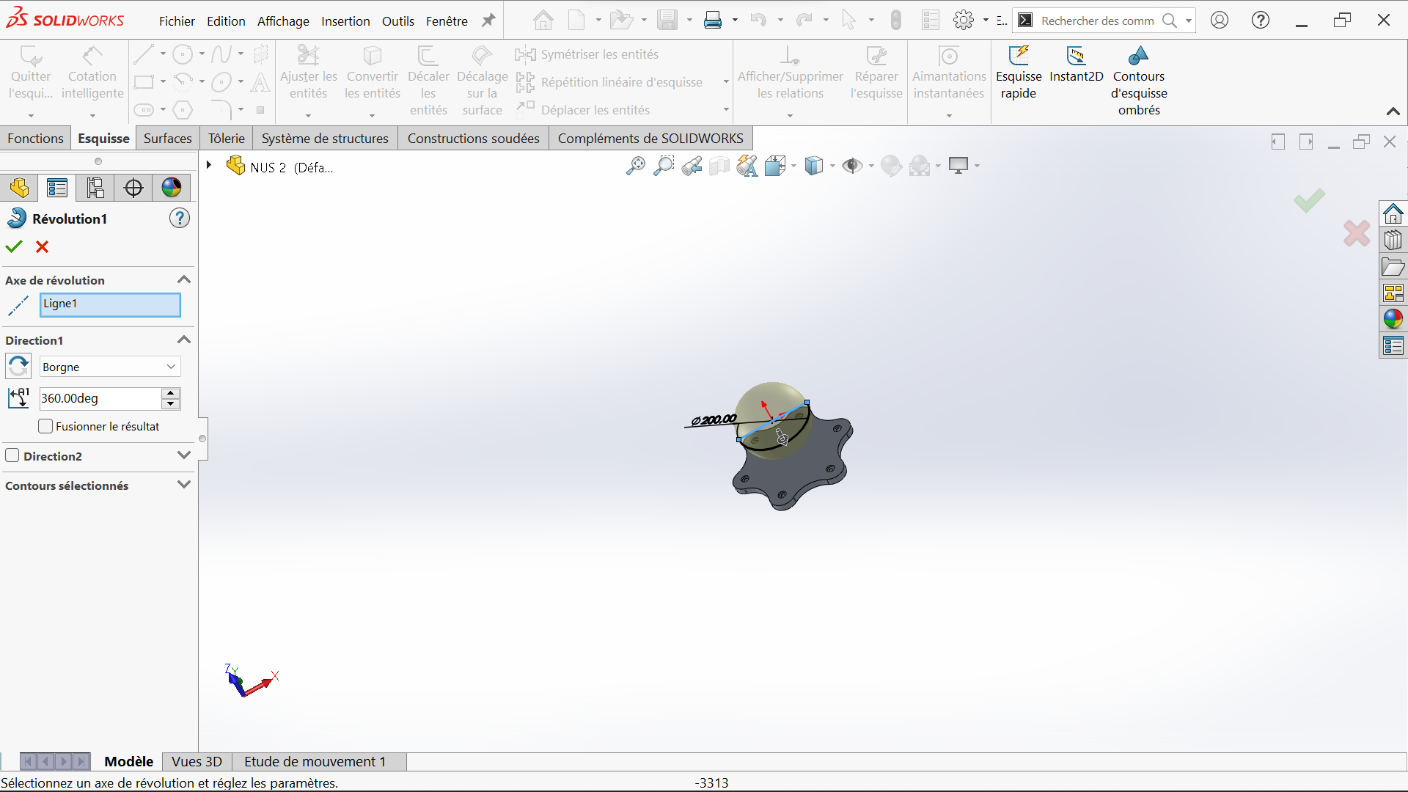Click the reverse direction icon beside Borgne
Image resolution: width=1408 pixels, height=792 pixels.
point(18,367)
